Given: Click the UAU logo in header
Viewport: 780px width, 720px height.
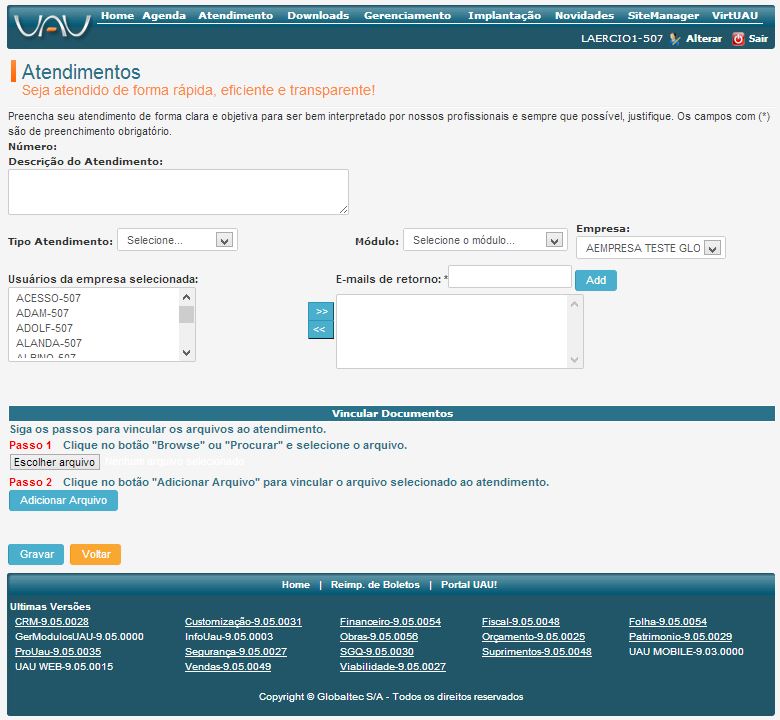Looking at the screenshot, I should (x=52, y=25).
